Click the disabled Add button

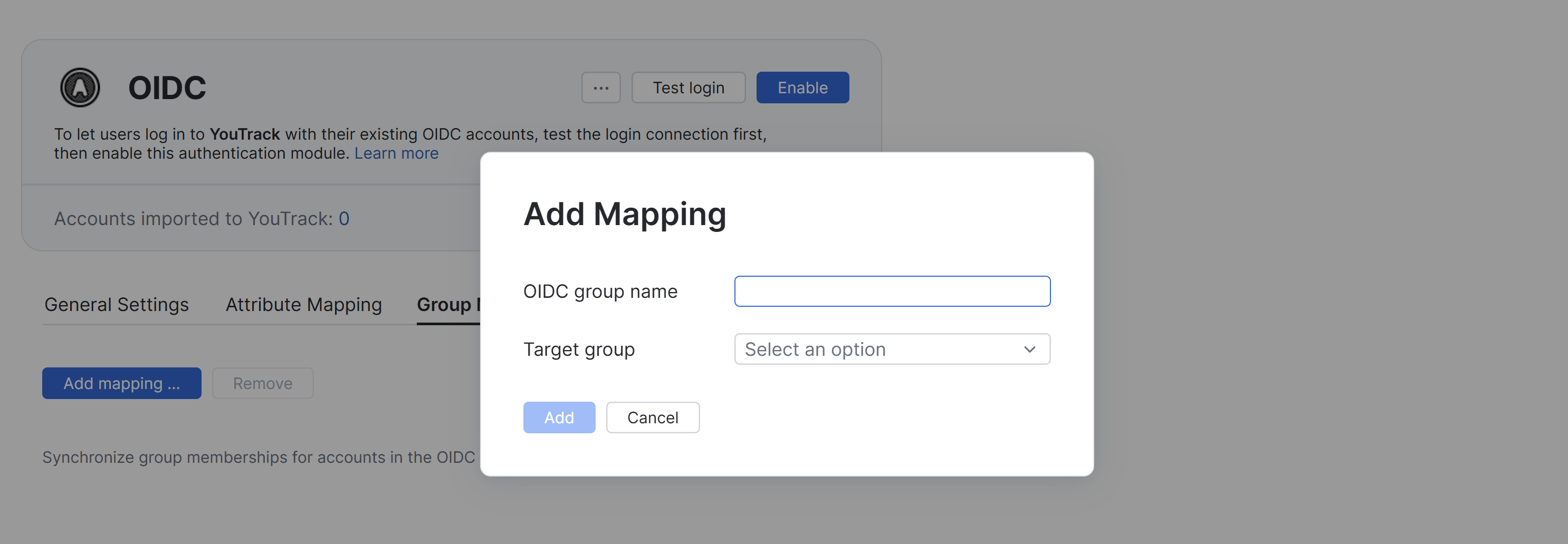pos(559,417)
